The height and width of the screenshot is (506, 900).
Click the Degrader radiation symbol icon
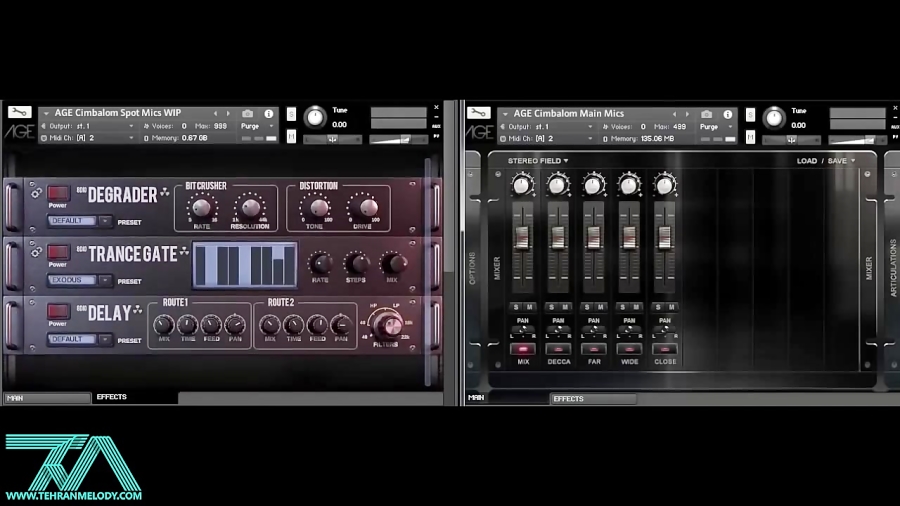(165, 192)
